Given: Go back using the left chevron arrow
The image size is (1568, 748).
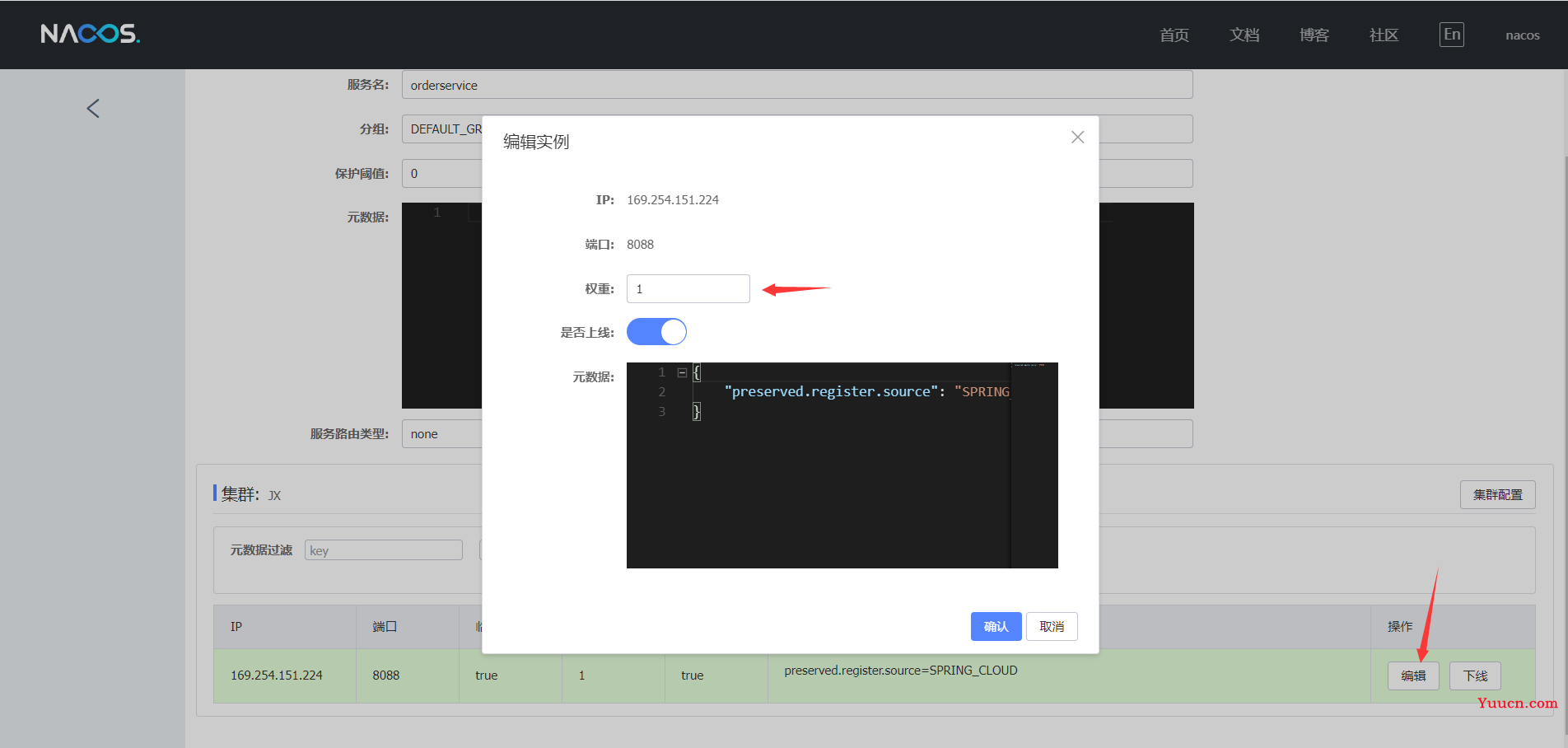Looking at the screenshot, I should [93, 108].
